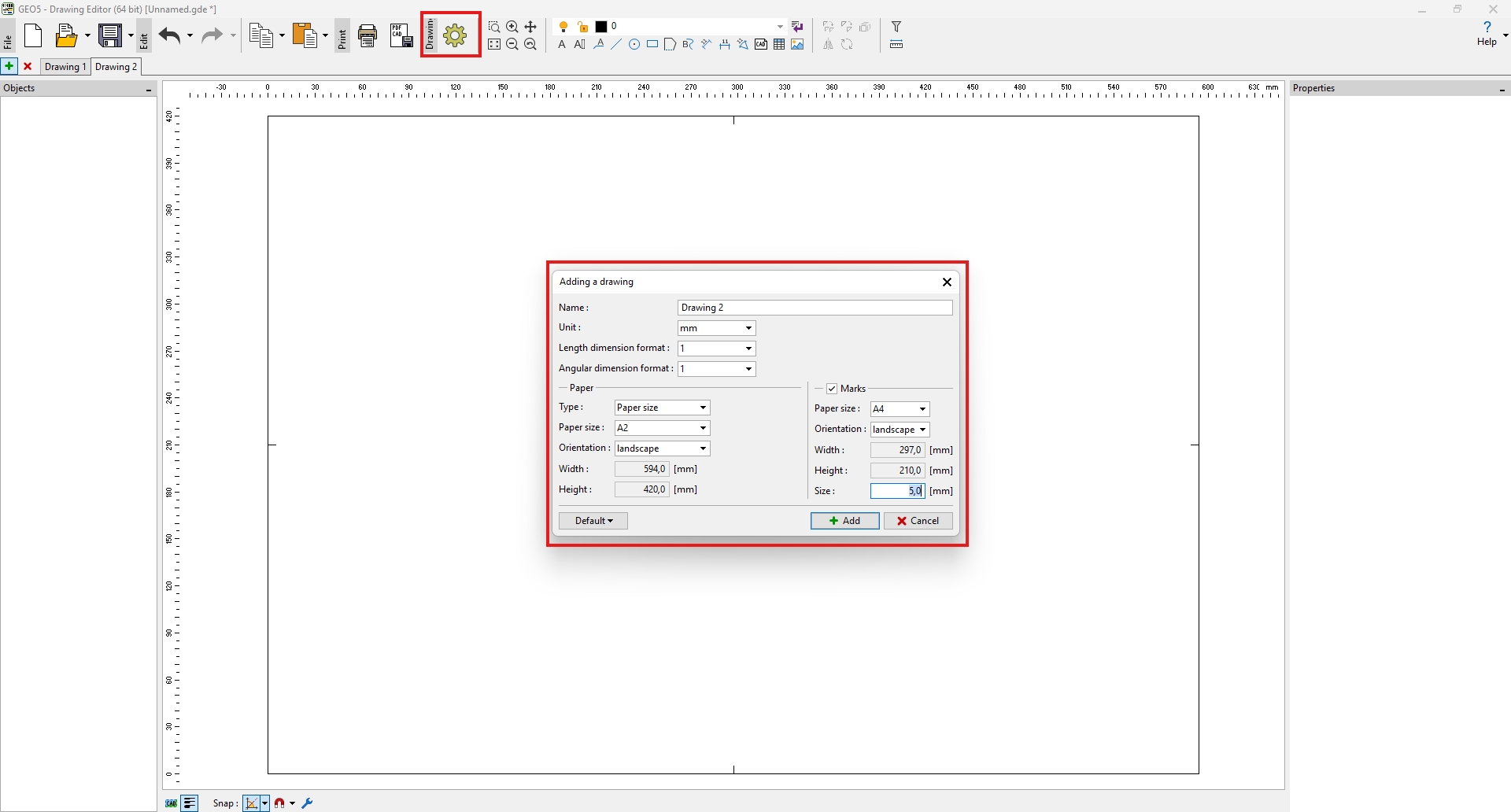This screenshot has width=1511, height=812.
Task: Toggle the magnet snap button
Action: point(279,803)
